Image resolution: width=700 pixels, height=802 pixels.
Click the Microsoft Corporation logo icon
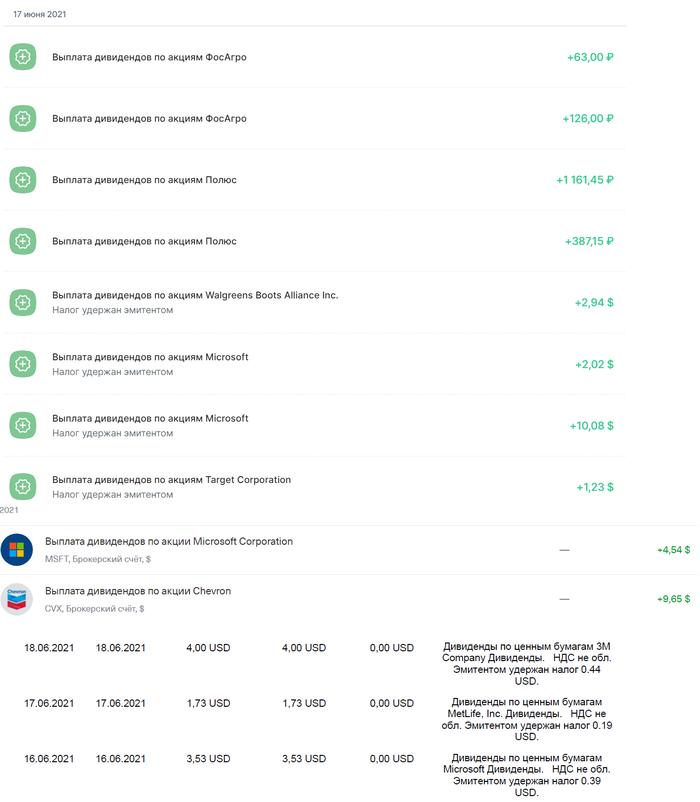[17, 549]
